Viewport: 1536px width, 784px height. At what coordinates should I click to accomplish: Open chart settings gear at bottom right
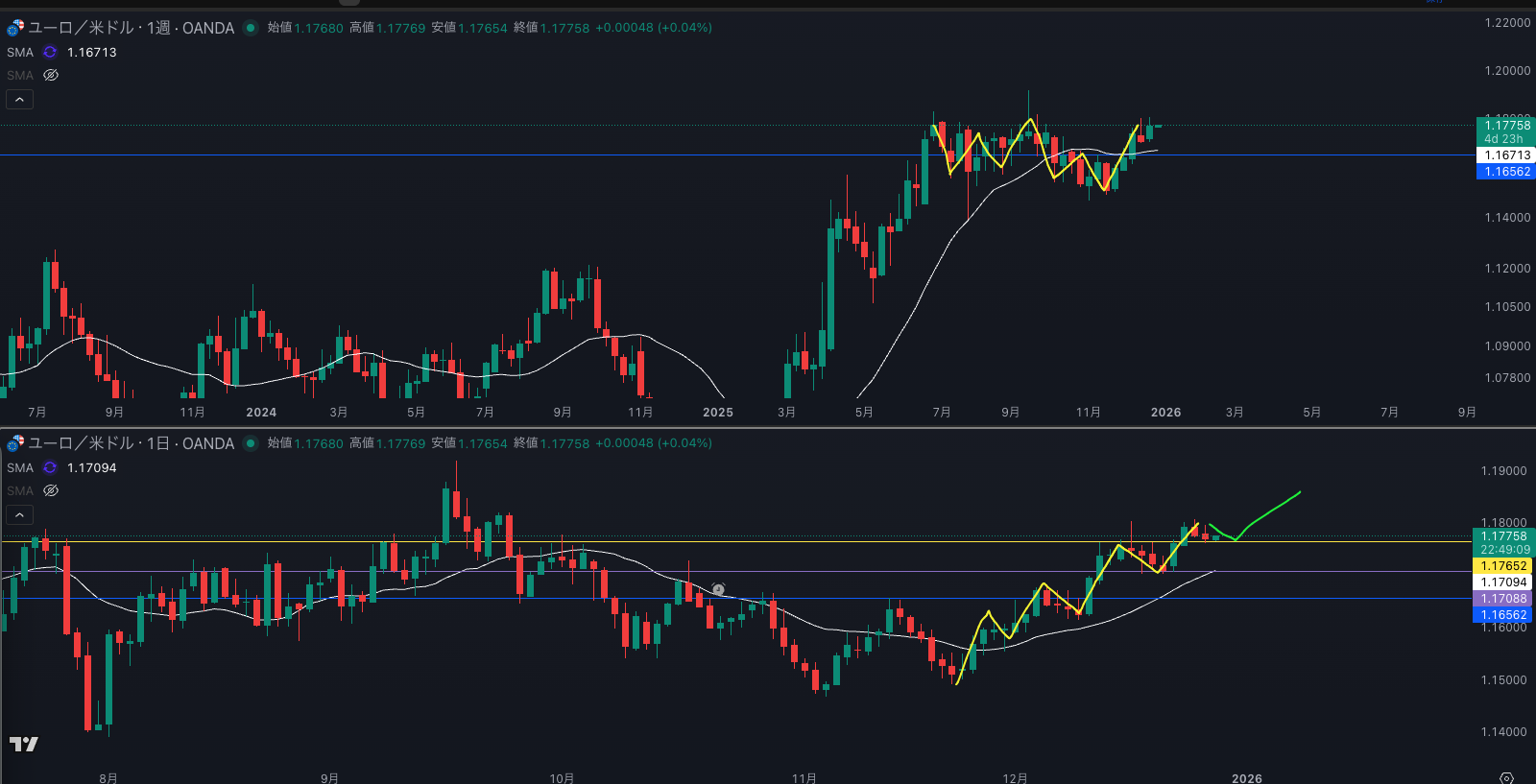click(x=1506, y=777)
